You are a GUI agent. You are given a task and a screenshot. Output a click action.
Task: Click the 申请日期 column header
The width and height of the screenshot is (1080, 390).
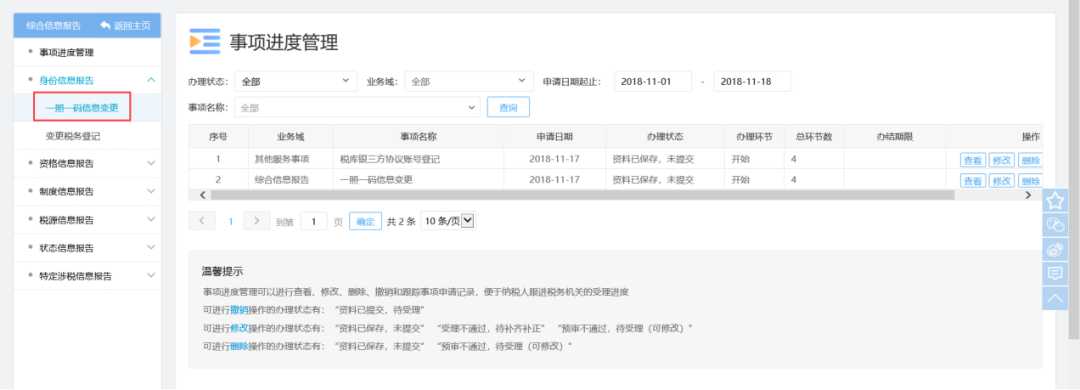(554, 136)
